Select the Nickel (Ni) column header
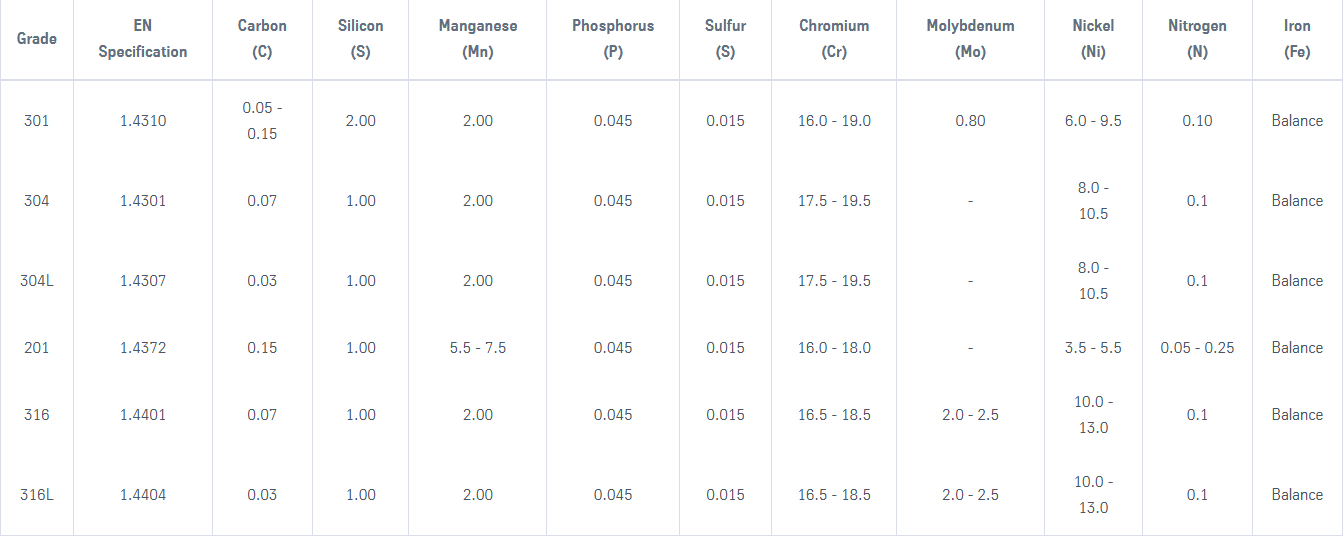The width and height of the screenshot is (1343, 536). [1093, 39]
